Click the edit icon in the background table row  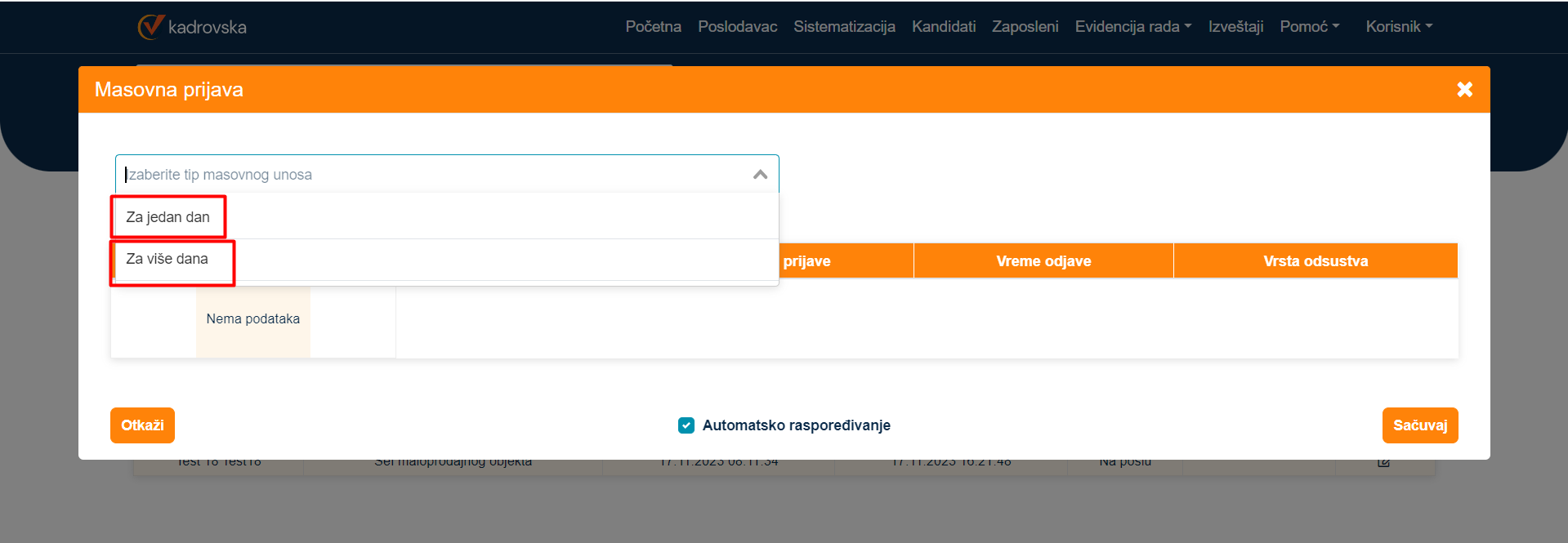tap(1383, 463)
